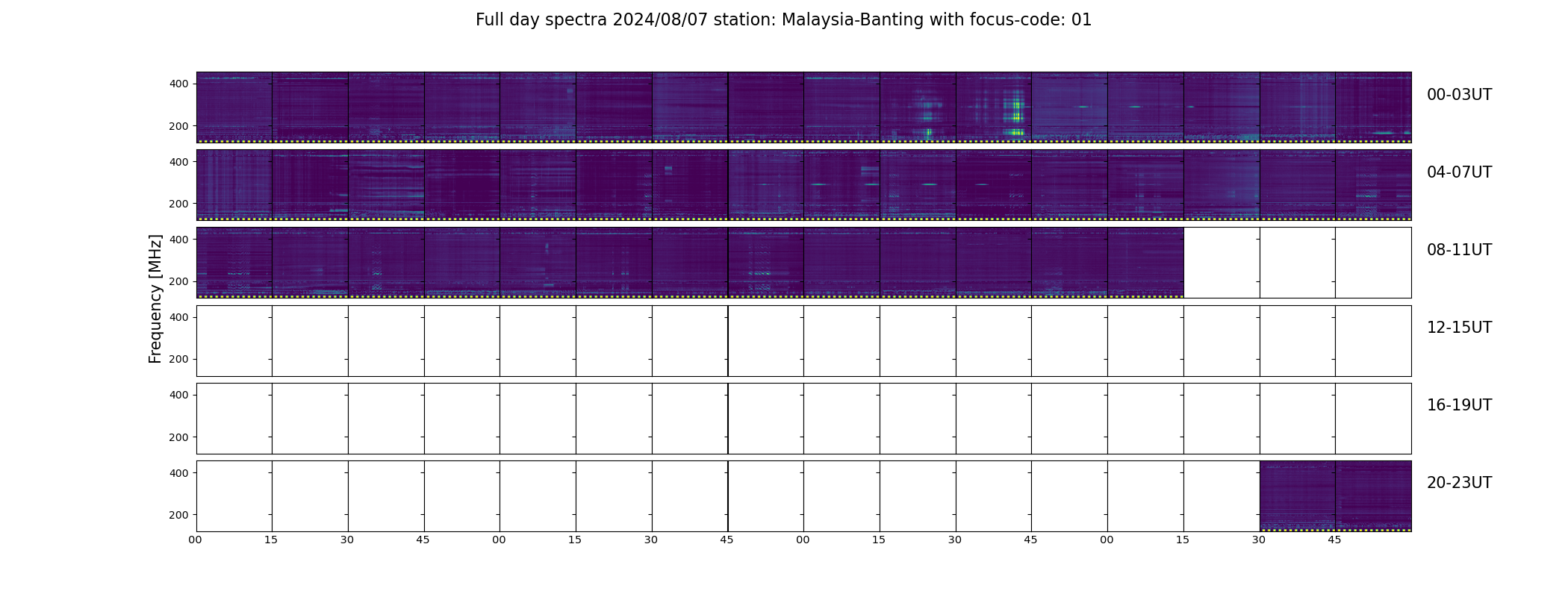Open the 02:15–02:30 spectrogram in 00-03UT row
This screenshot has height=597, width=1568.
[x=918, y=107]
